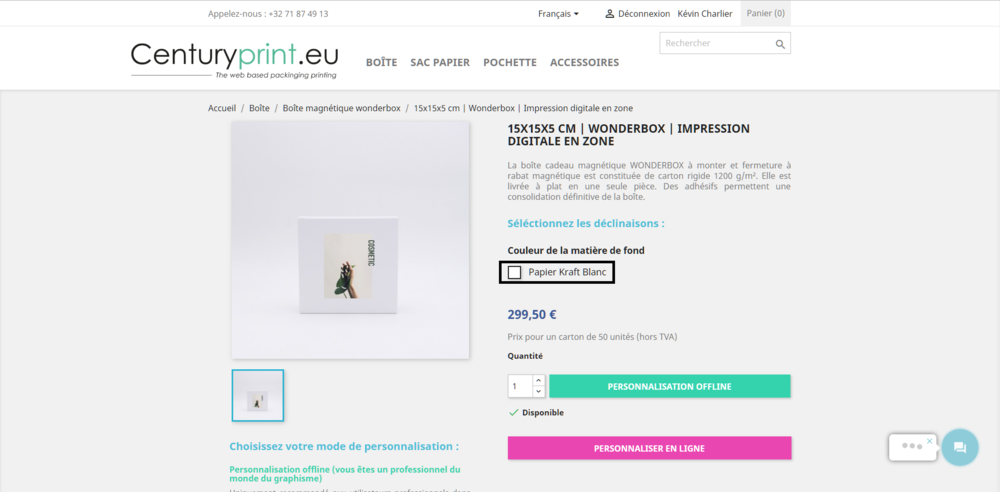Screen dimensions: 1000x492
Task: Open the Panier cart
Action: [x=765, y=13]
